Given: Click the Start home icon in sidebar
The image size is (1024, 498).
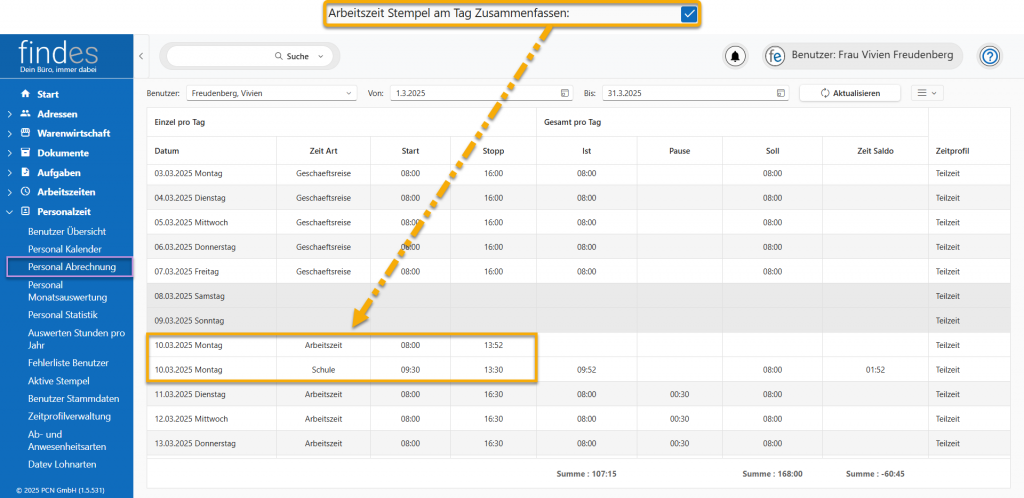Looking at the screenshot, I should tap(25, 94).
